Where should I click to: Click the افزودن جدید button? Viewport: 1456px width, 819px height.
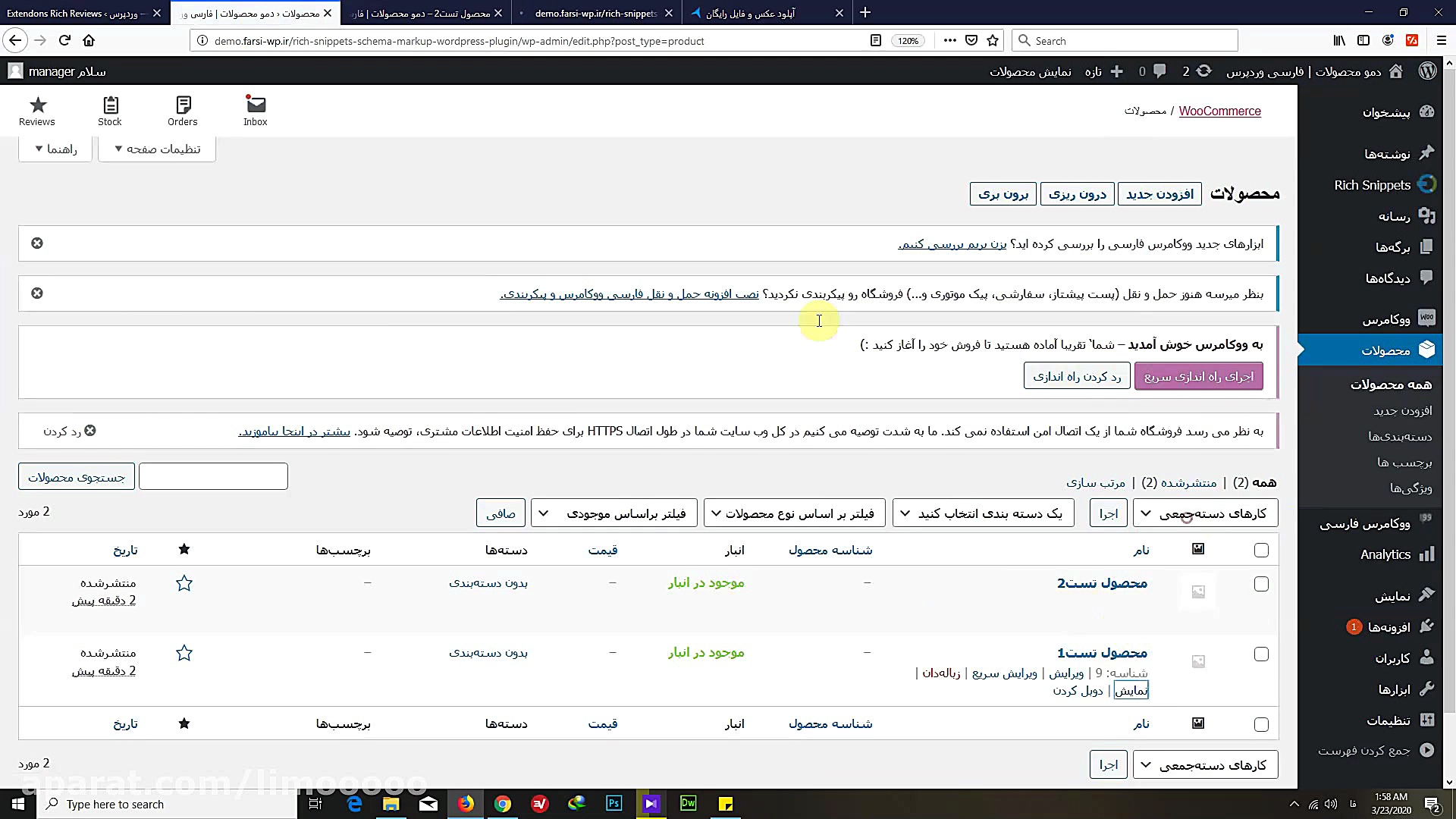(1159, 193)
